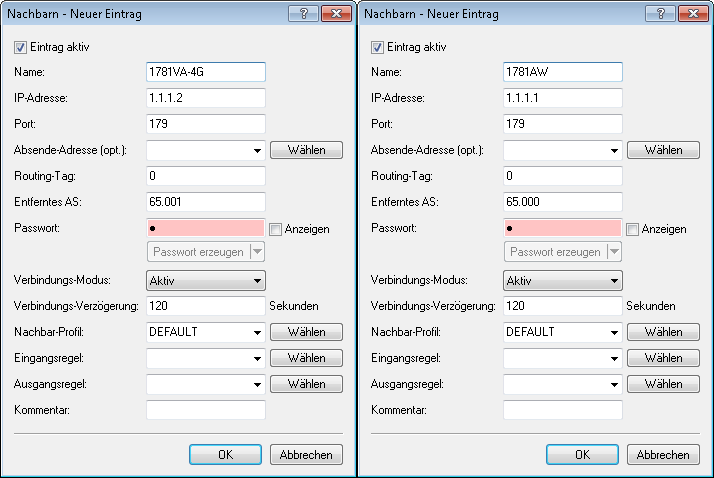Focus the pink Passwort field of the 1781AW dialog
714x478 pixels.
562,229
